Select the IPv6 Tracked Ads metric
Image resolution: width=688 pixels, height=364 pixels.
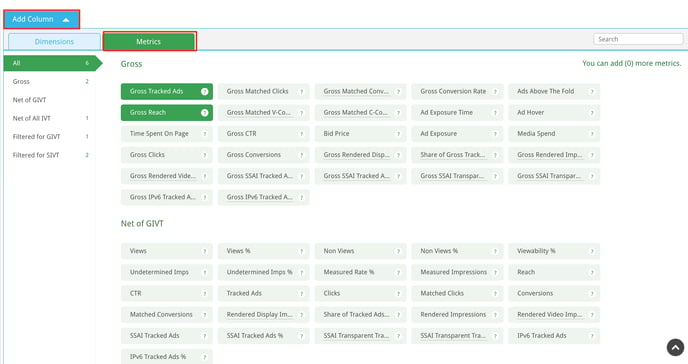pos(554,336)
